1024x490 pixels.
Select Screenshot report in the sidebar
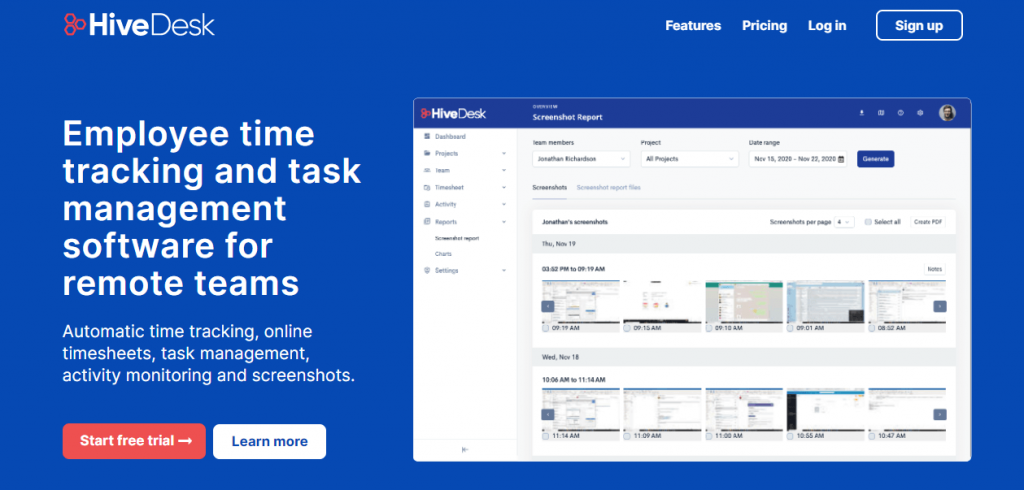(x=457, y=238)
